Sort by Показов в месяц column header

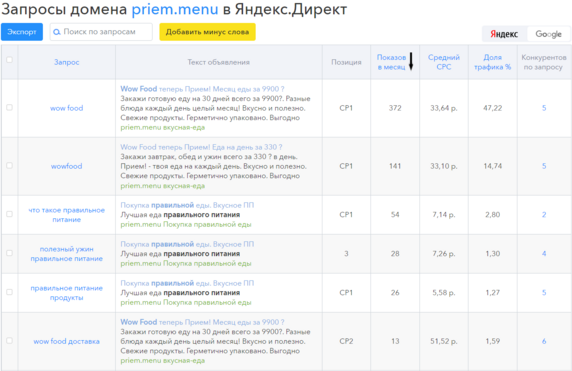(391, 62)
